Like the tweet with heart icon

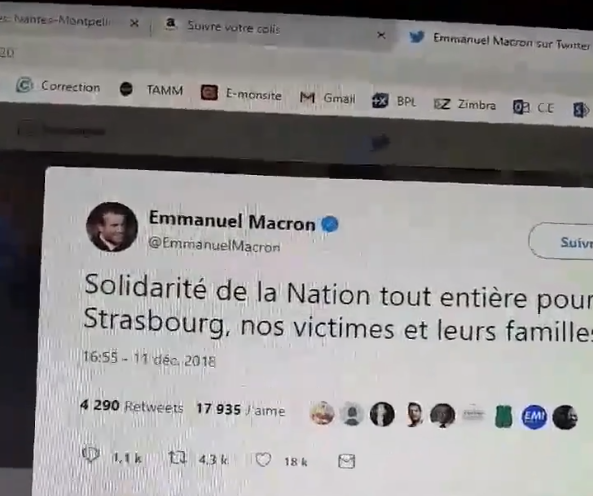(263, 460)
